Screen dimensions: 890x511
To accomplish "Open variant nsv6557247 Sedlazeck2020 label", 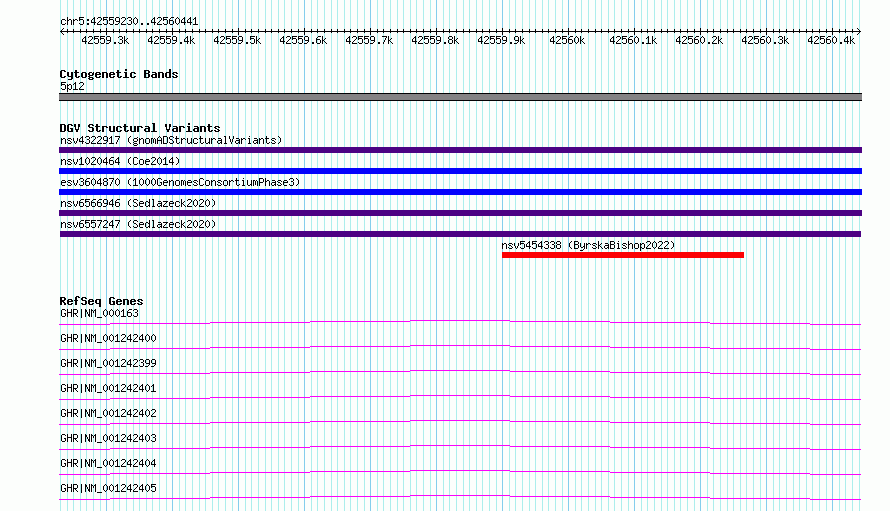I will [138, 224].
